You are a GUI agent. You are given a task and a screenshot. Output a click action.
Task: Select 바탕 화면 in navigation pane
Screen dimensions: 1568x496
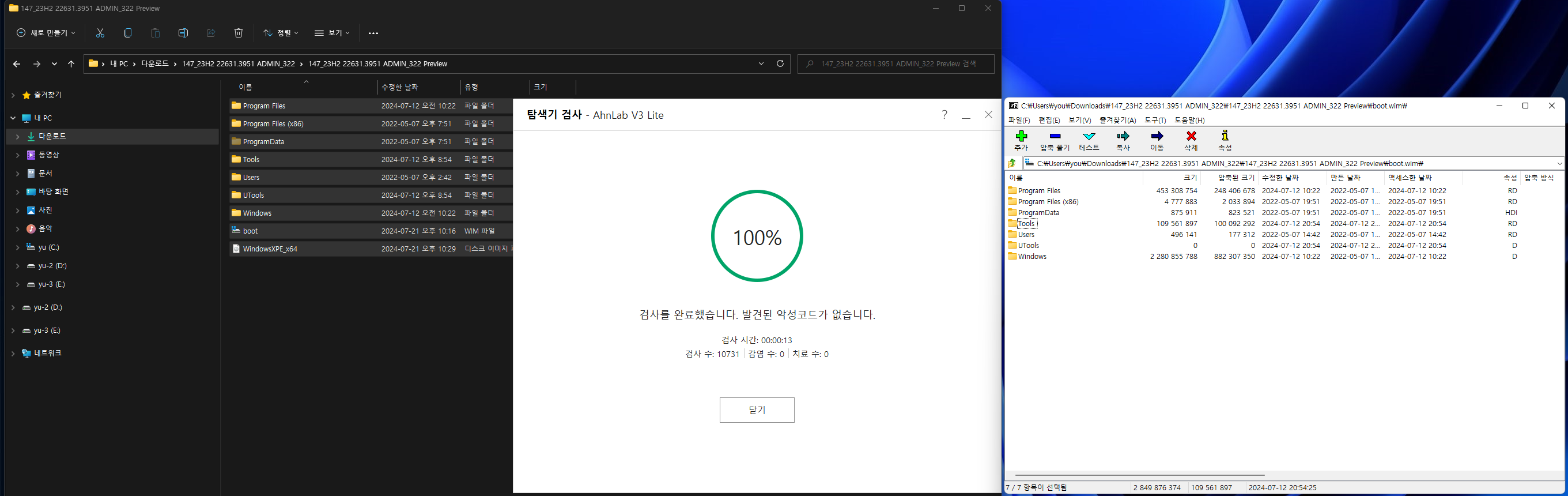pos(54,192)
